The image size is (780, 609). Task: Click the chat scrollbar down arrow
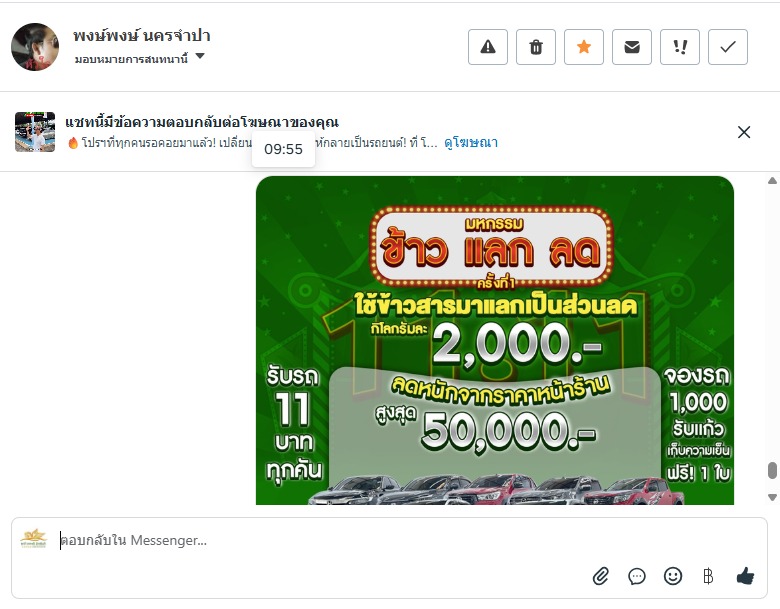(772, 497)
